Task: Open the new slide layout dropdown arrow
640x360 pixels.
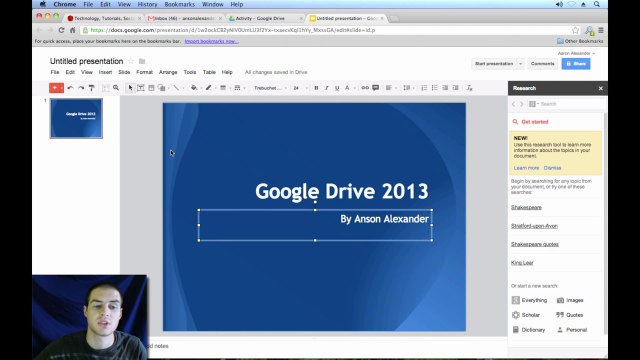Action: pos(62,88)
